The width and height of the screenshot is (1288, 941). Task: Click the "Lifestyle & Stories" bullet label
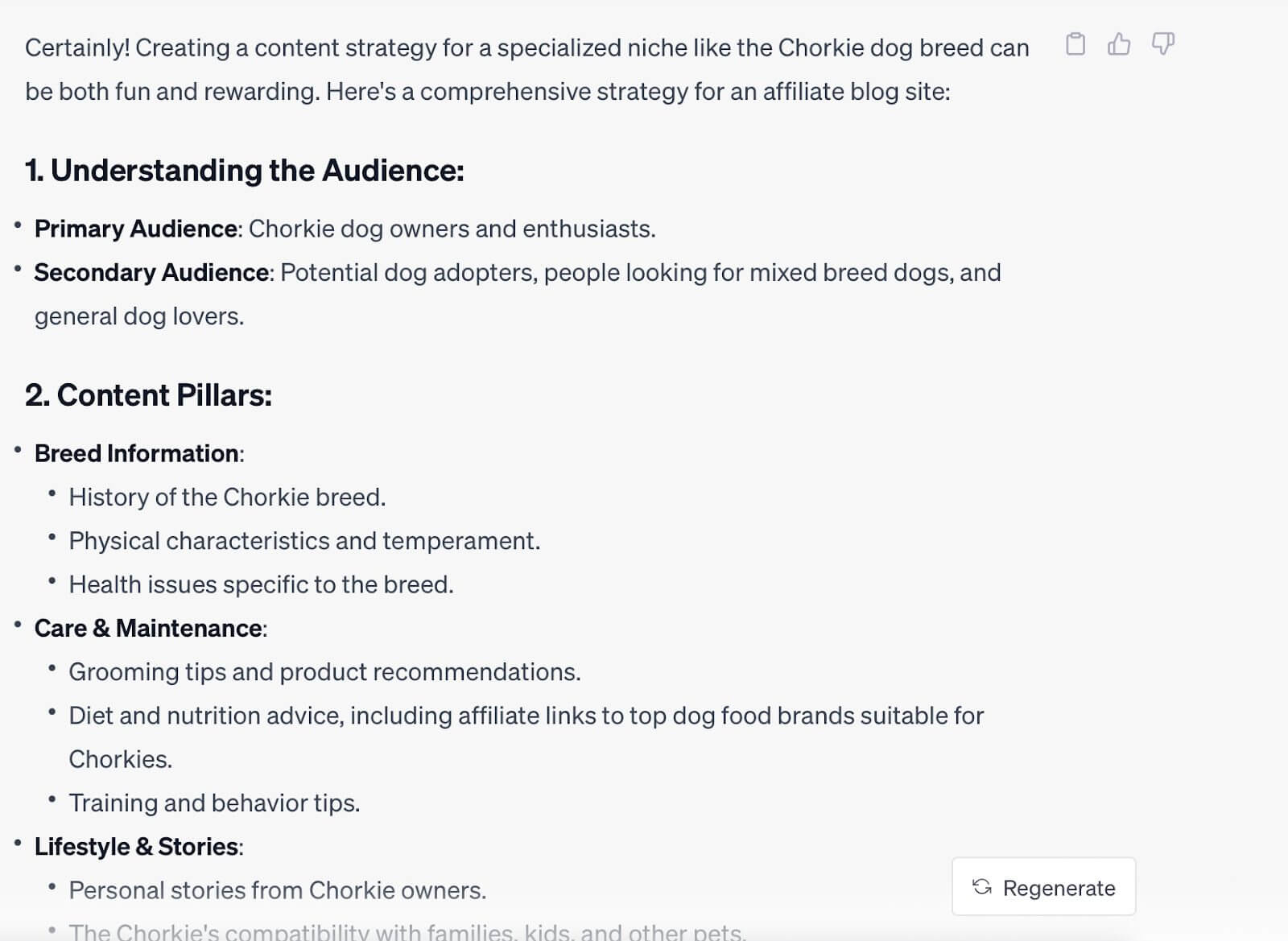pos(137,847)
